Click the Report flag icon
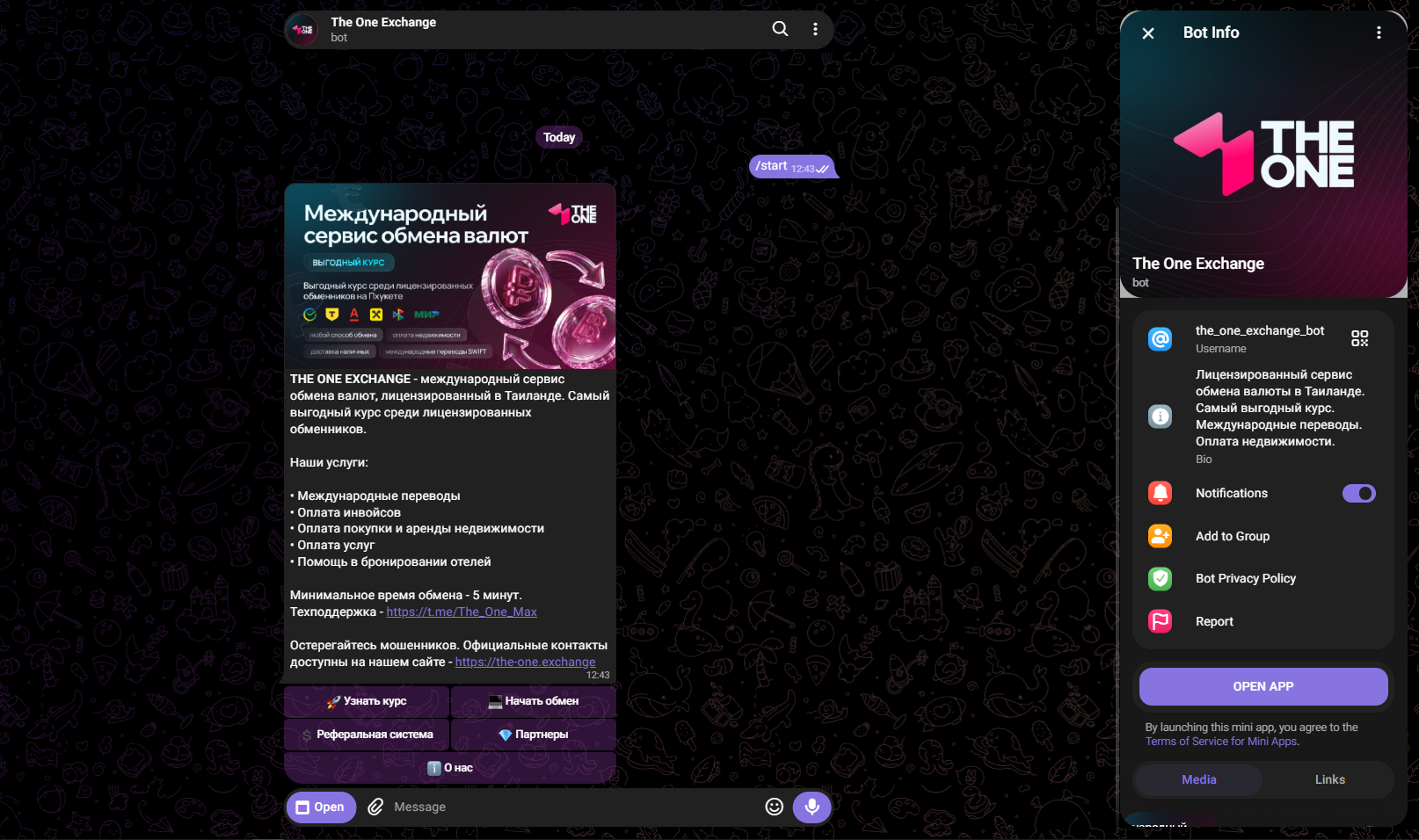1419x840 pixels. click(1161, 621)
